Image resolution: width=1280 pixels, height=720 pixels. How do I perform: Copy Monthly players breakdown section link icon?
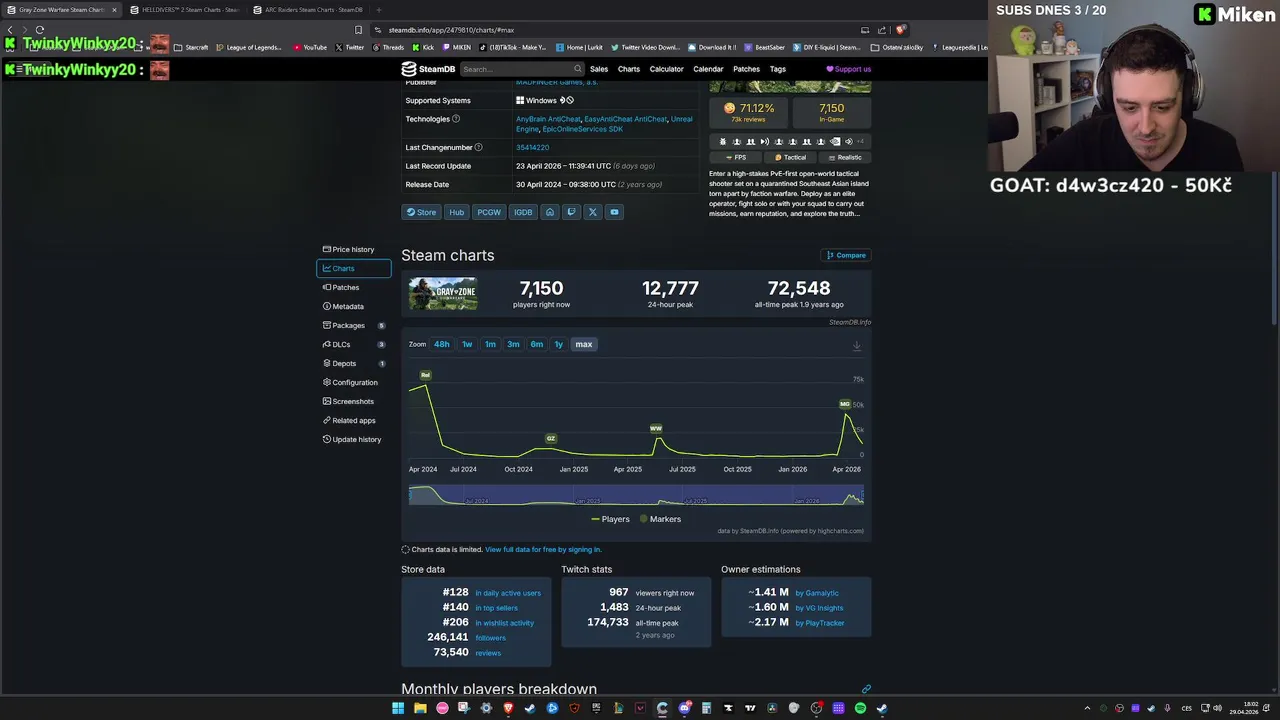pyautogui.click(x=866, y=689)
